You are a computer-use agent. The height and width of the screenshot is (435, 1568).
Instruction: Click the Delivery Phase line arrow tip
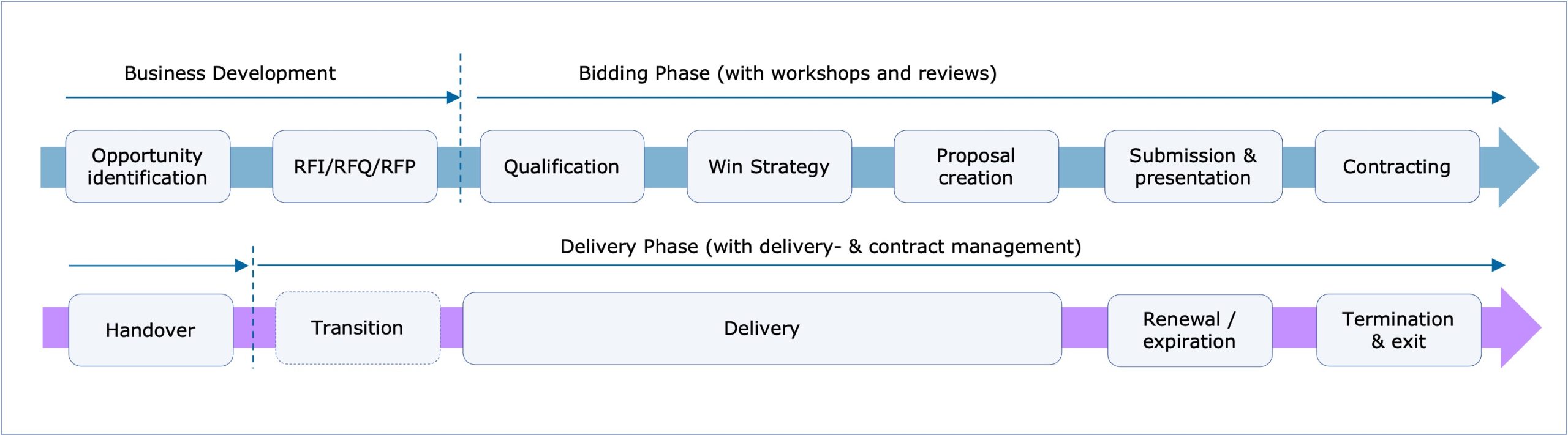pyautogui.click(x=1498, y=265)
